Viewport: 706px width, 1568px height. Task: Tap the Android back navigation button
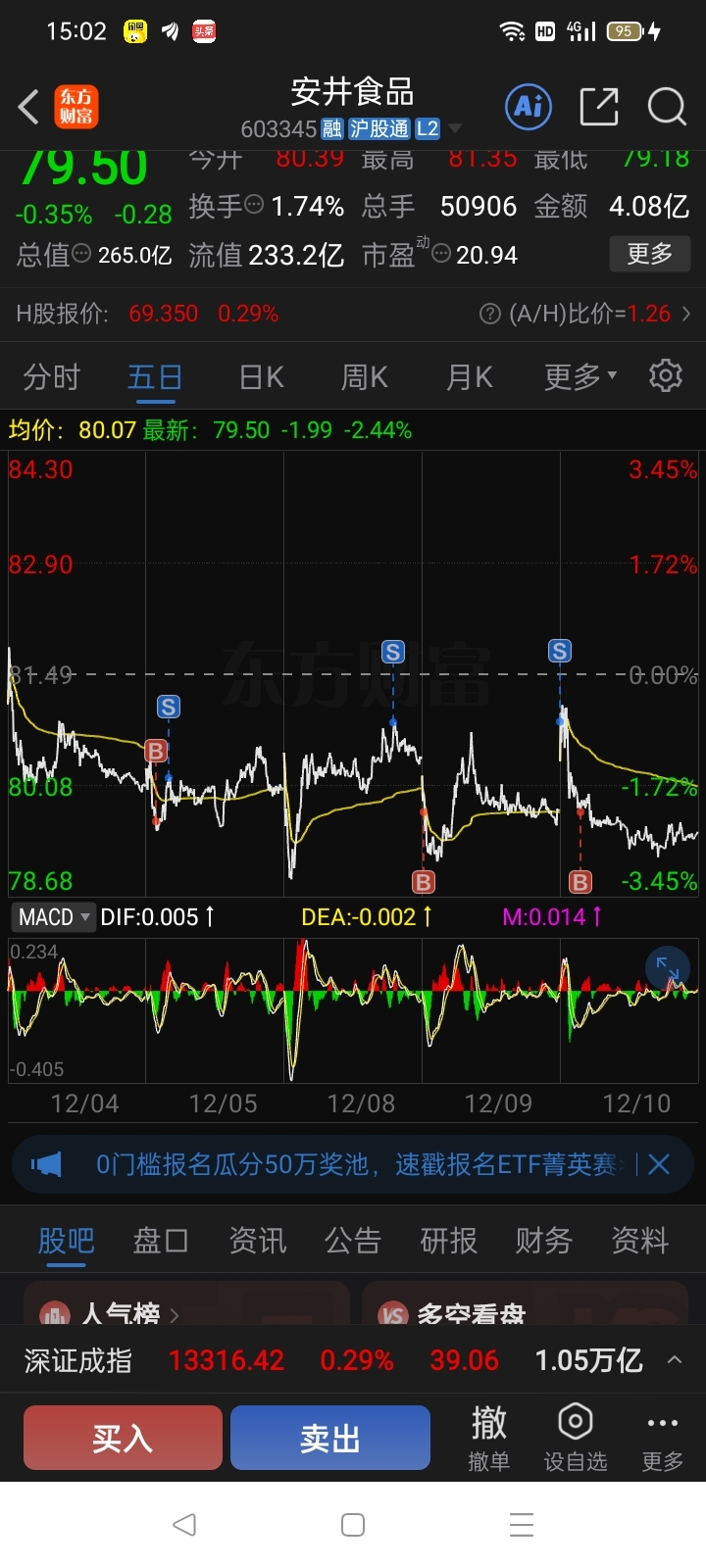point(184,1524)
